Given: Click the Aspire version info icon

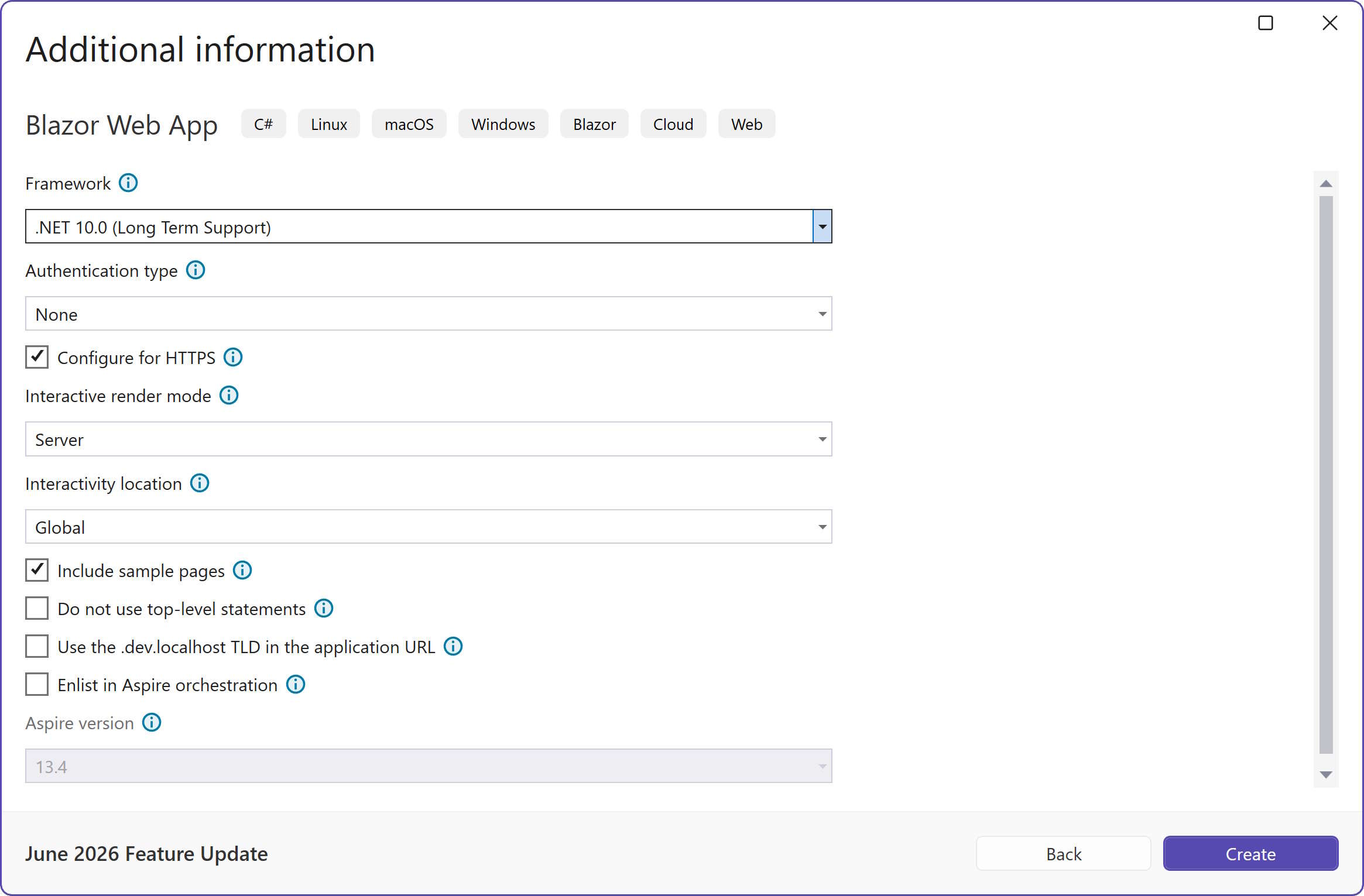Looking at the screenshot, I should 152,723.
